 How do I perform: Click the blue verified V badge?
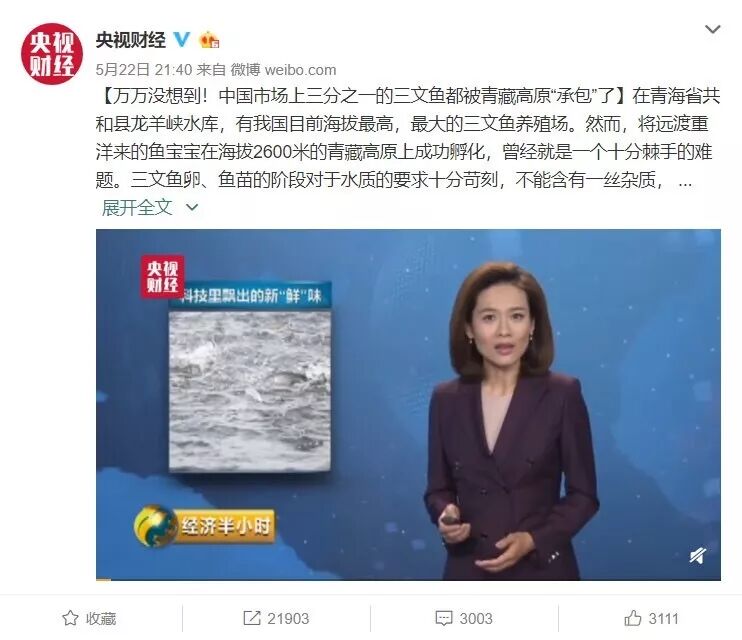[x=182, y=39]
